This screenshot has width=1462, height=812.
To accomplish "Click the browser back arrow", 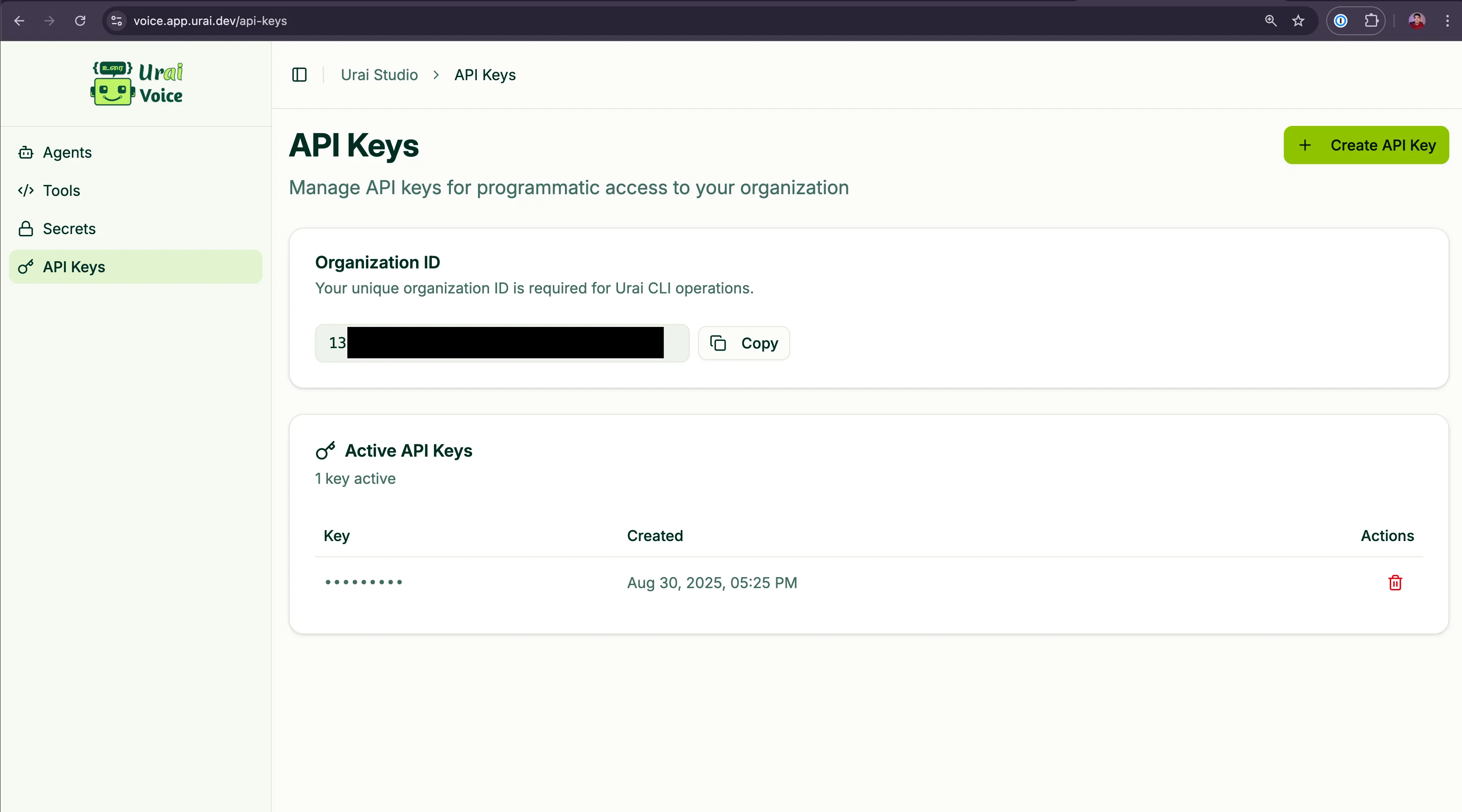I will 19,21.
